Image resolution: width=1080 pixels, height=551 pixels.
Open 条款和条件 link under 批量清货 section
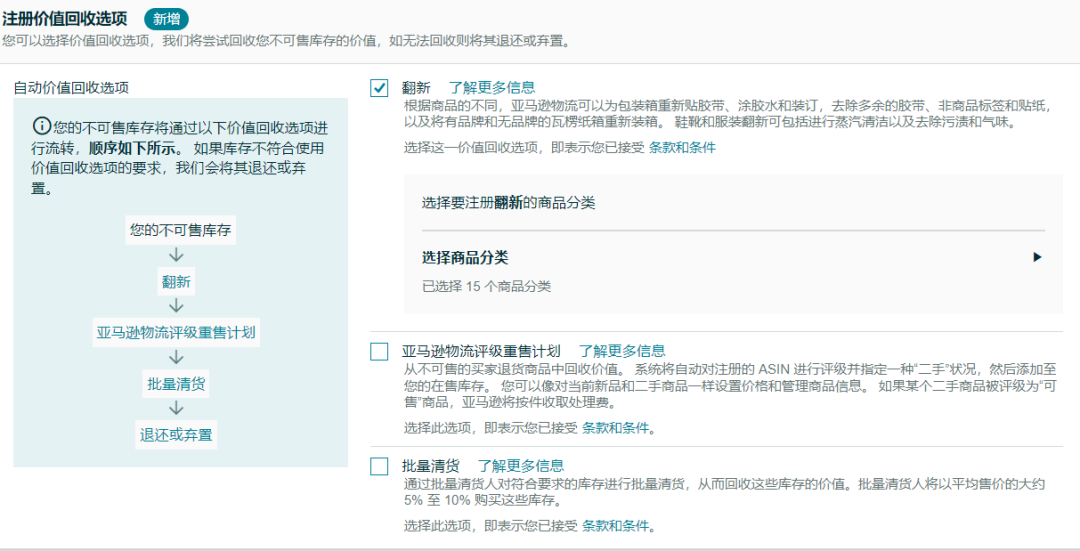click(x=615, y=526)
